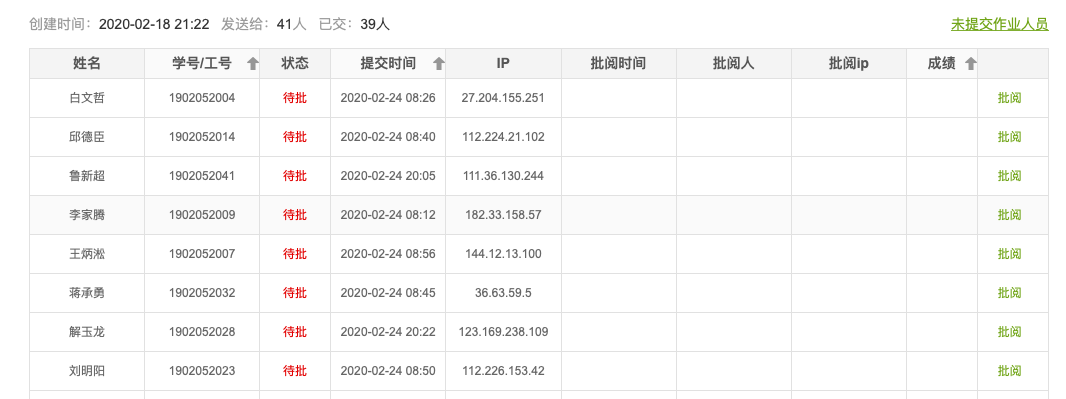Click the 批阅人 column header
The width and height of the screenshot is (1066, 399).
point(734,64)
